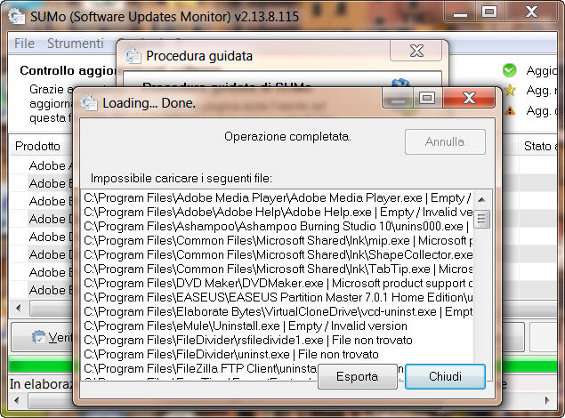
Task: Click the Annulla button
Action: pos(445,142)
